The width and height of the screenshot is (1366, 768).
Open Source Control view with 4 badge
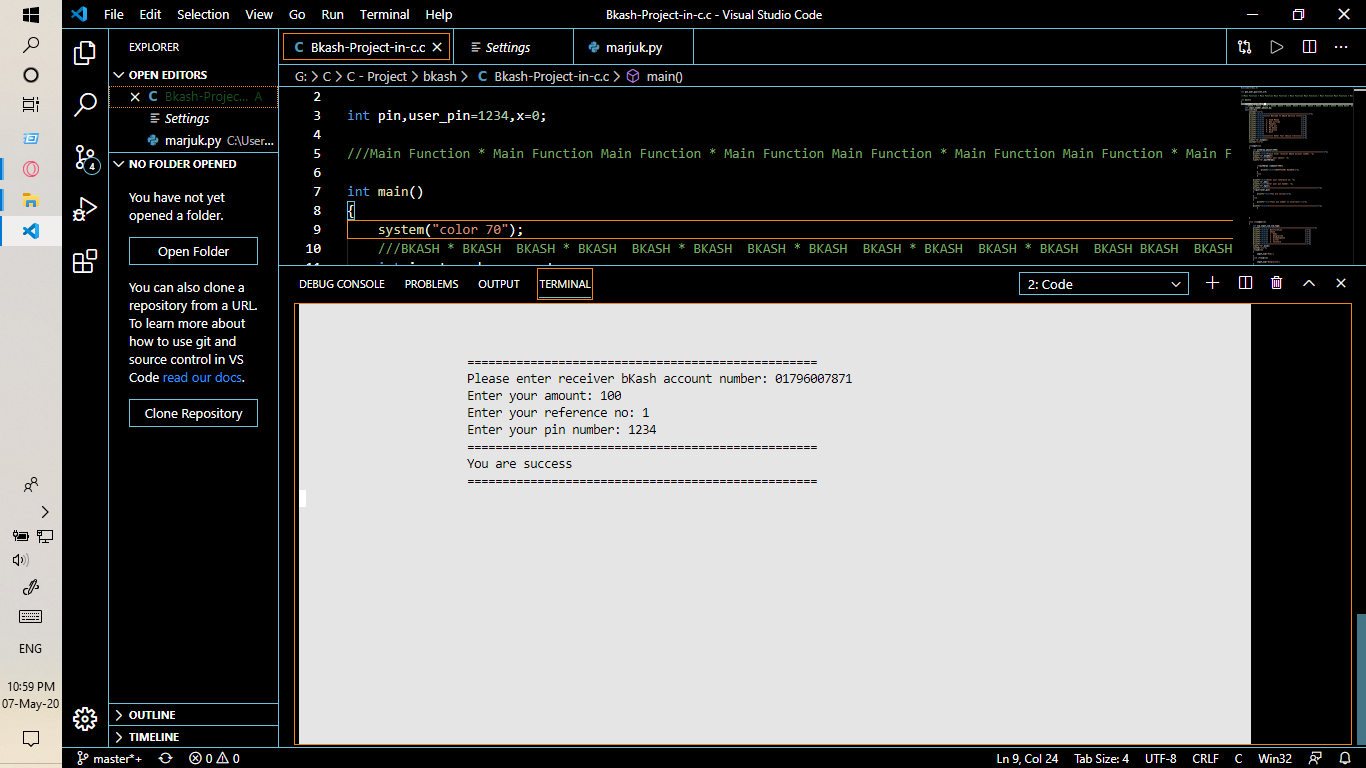point(85,157)
